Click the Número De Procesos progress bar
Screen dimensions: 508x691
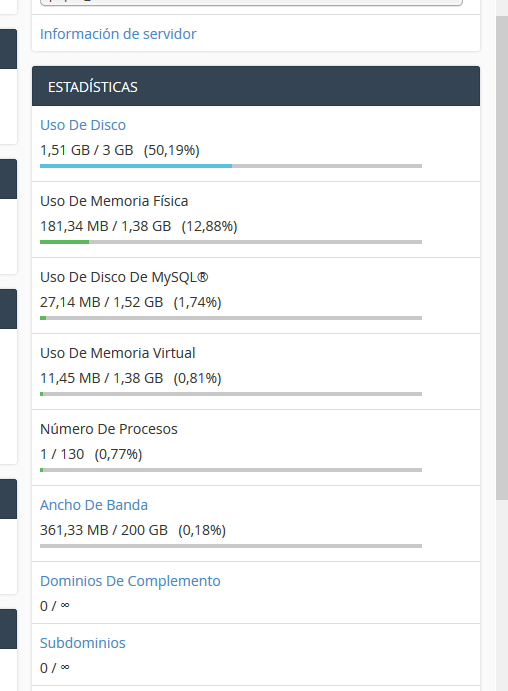tap(231, 470)
